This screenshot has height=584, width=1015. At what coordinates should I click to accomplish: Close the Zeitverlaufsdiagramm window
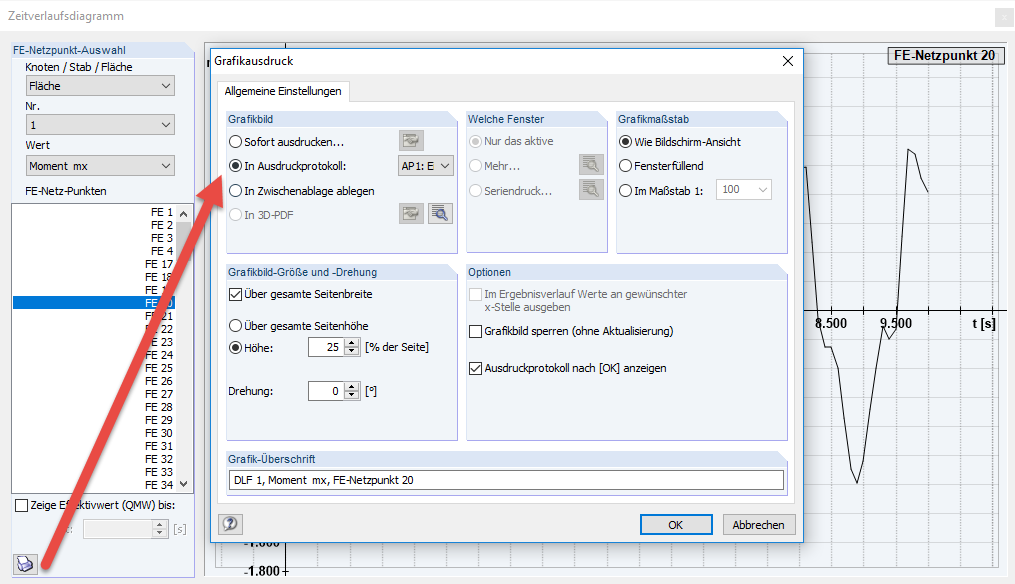pos(1004,17)
